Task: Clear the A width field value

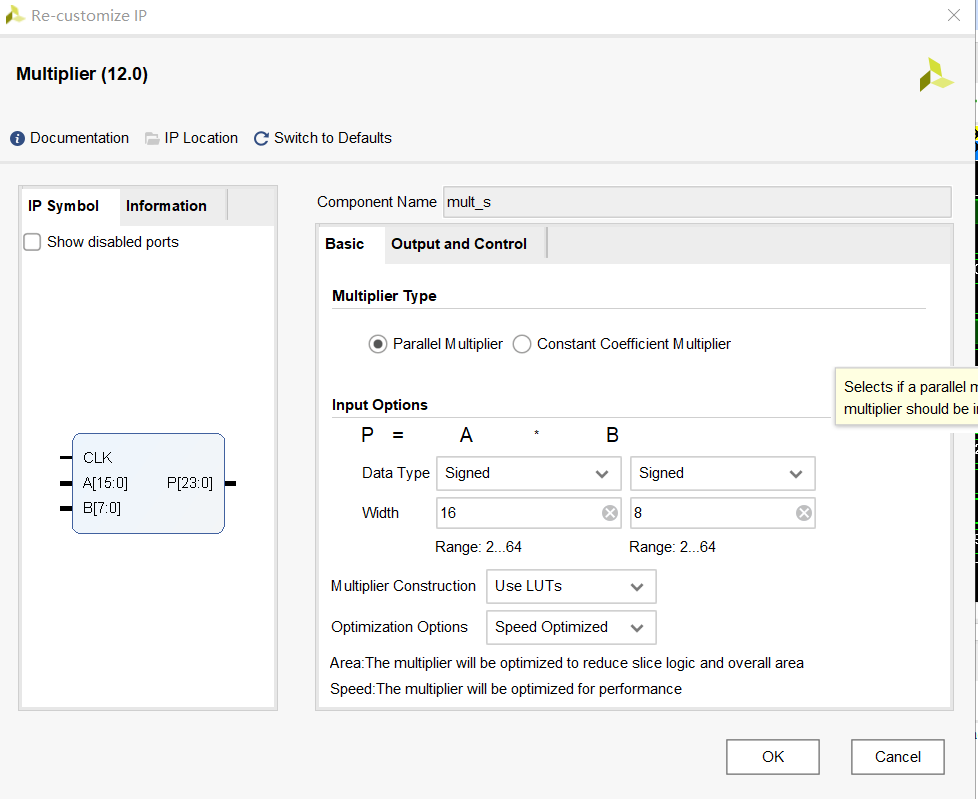Action: (609, 513)
